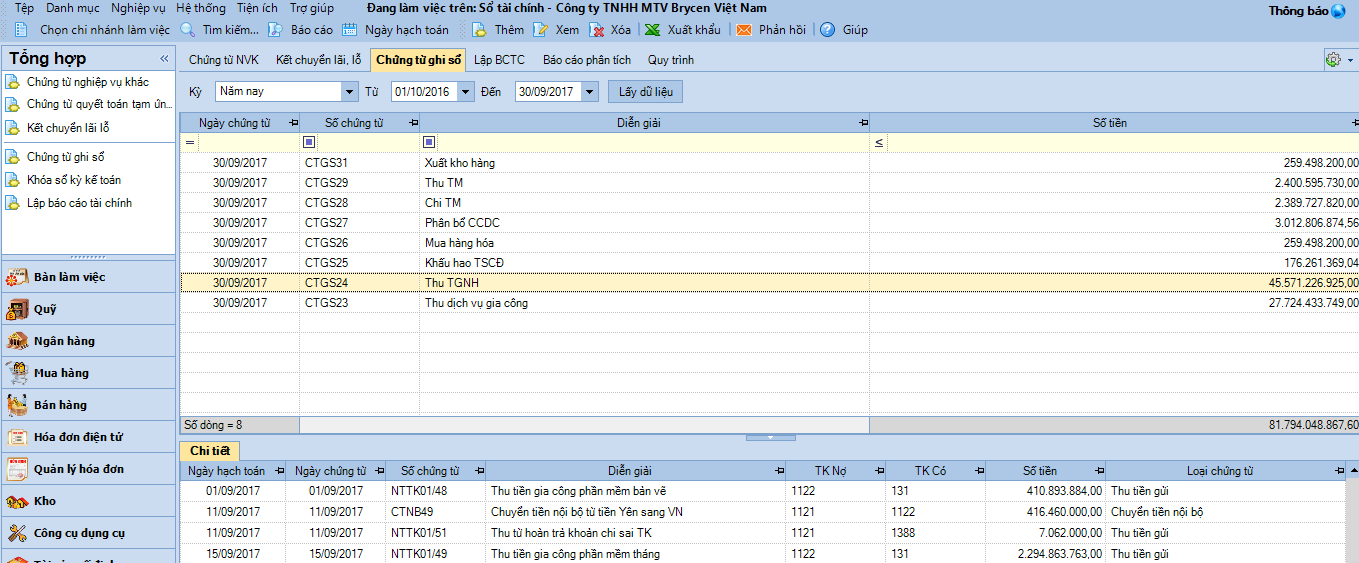Pin the Diễn giải column in top grid

point(863,123)
